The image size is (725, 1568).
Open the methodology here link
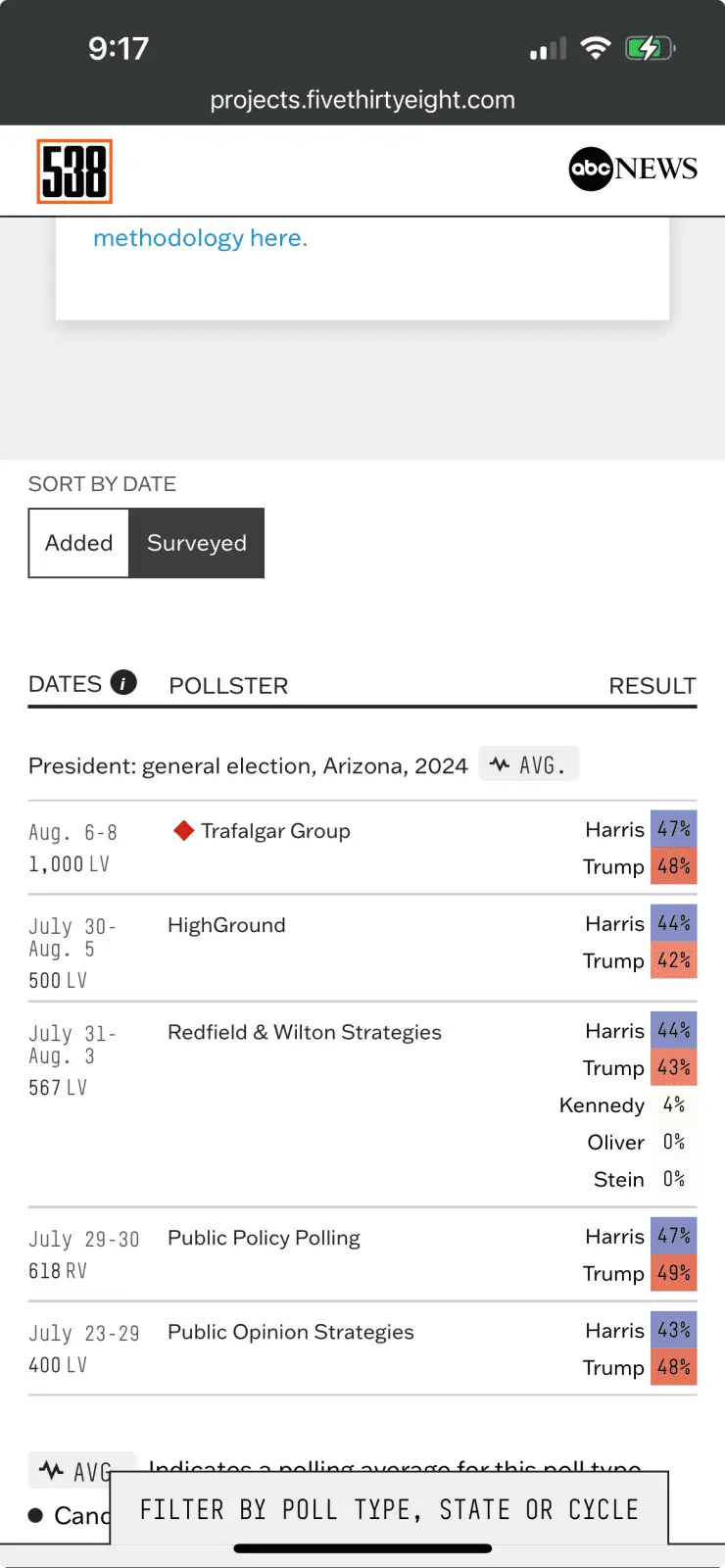(200, 238)
